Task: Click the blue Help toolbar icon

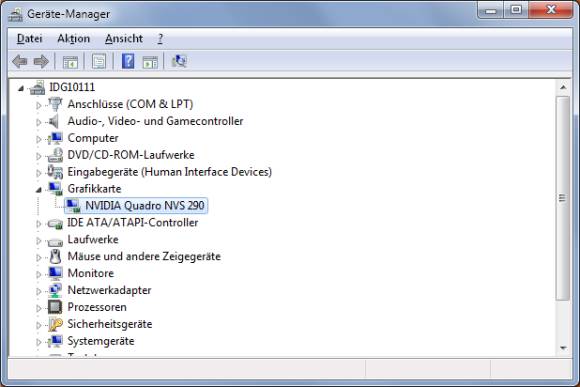Action: 128,61
